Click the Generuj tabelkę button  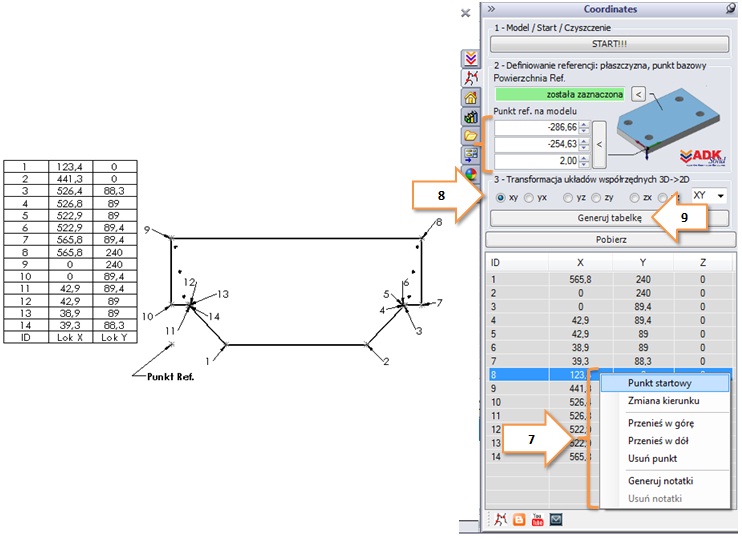click(610, 218)
